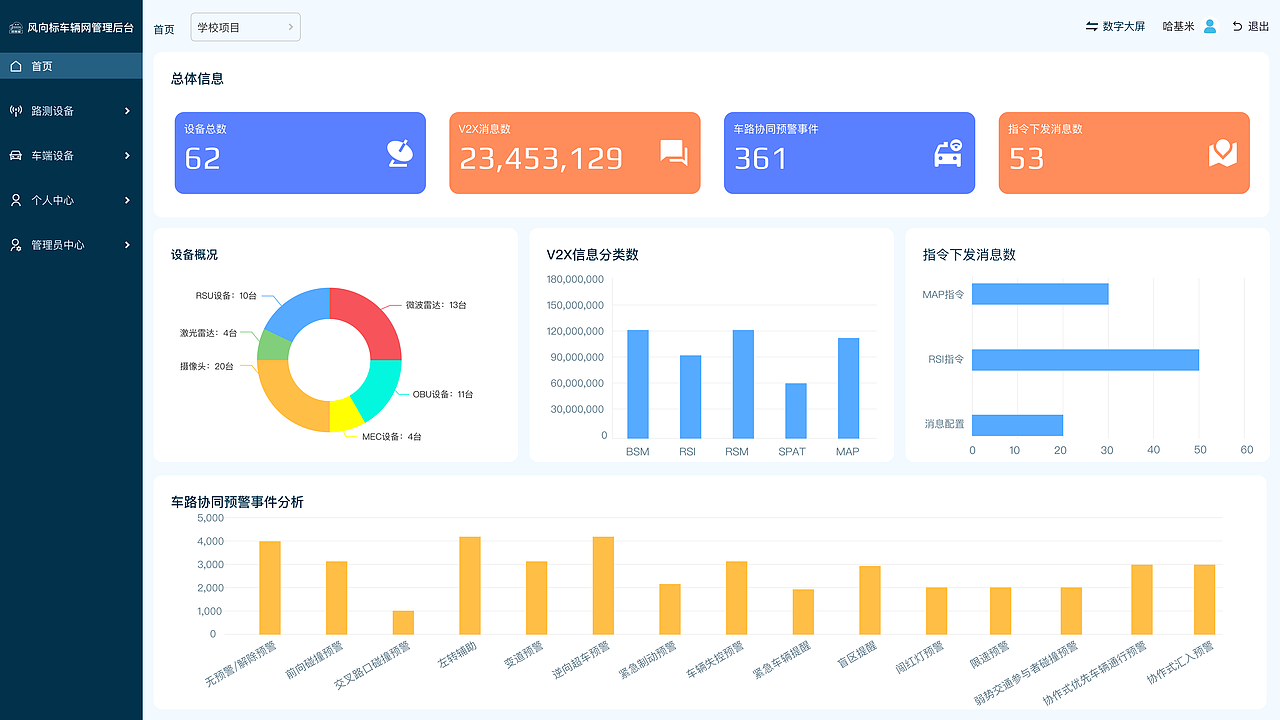Viewport: 1280px width, 720px height.
Task: Expand the 车端设备 menu chevron
Action: tap(127, 156)
